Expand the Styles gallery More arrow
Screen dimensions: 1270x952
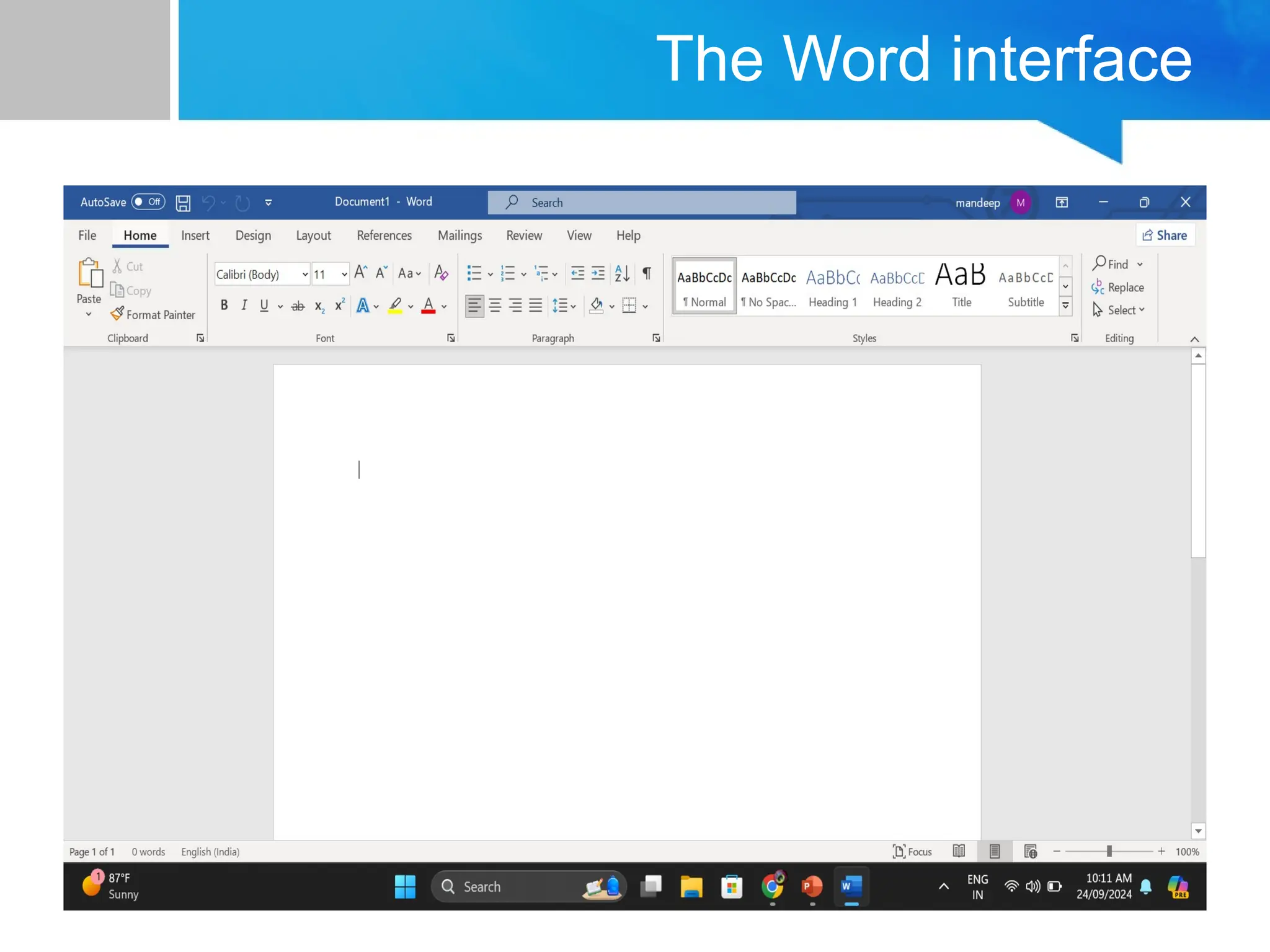1065,306
